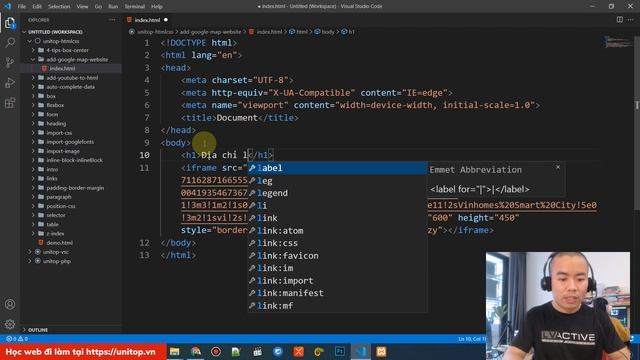Viewport: 640px width, 360px height.
Task: Open the Explorer view in activity bar
Action: 10,23
